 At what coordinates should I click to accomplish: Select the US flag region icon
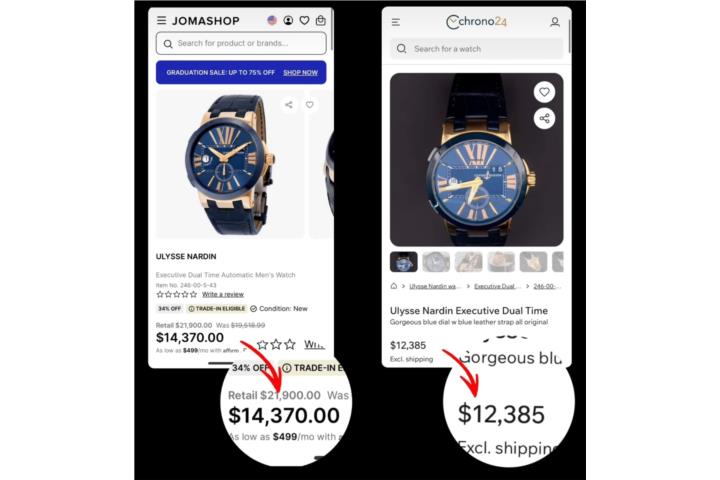(272, 21)
